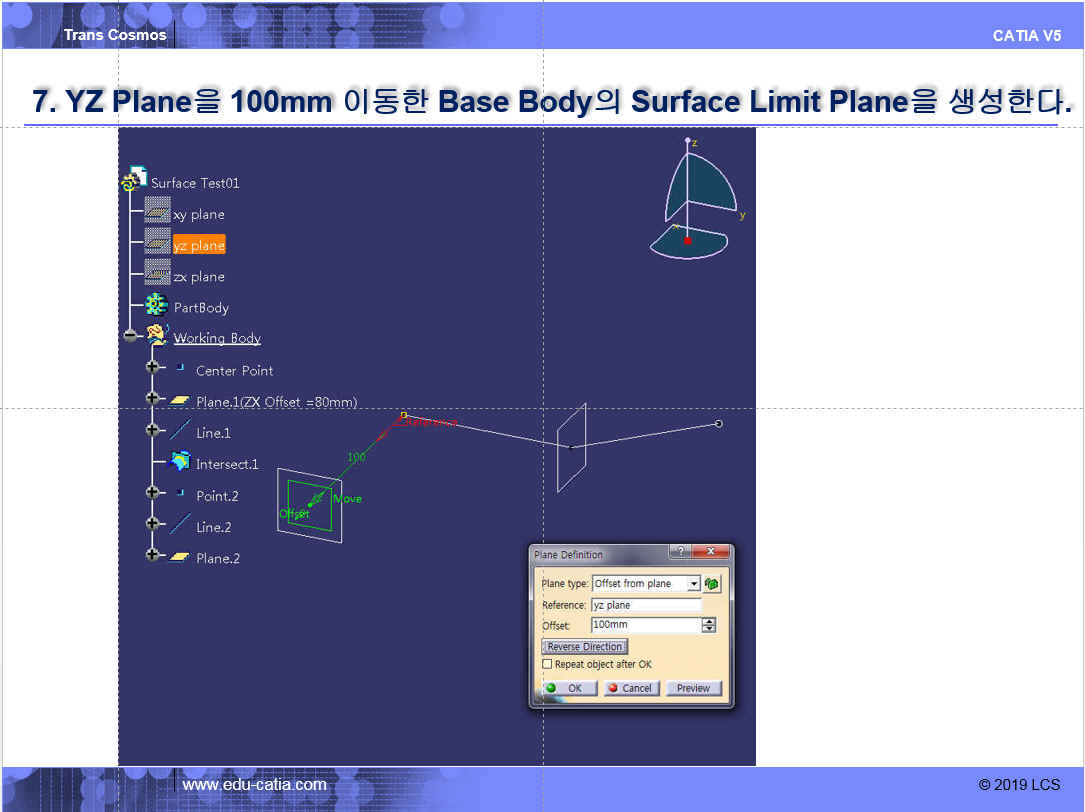This screenshot has height=812, width=1085.
Task: Click the lock icon beside Plane type
Action: [711, 584]
